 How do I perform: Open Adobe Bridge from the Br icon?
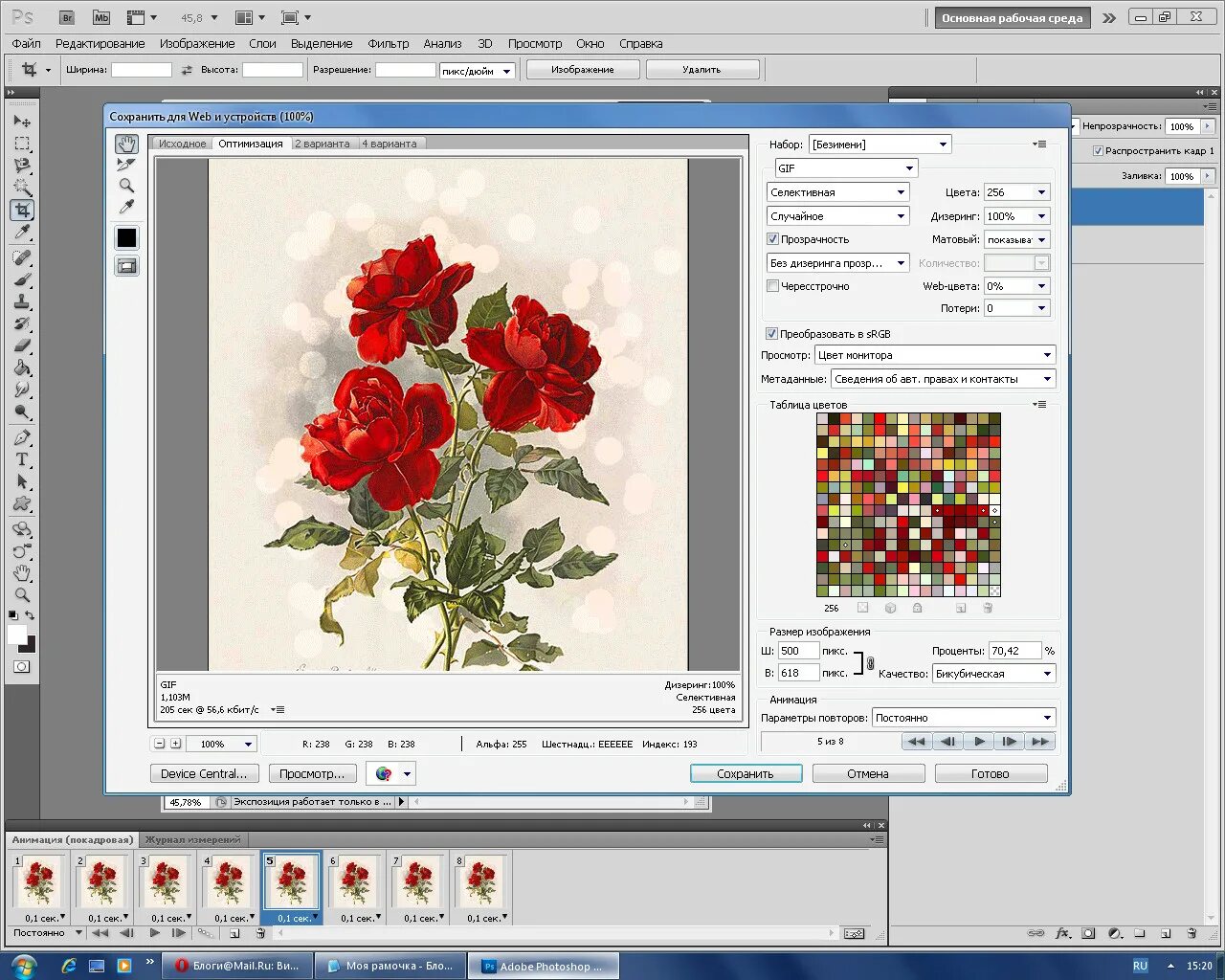click(x=67, y=17)
